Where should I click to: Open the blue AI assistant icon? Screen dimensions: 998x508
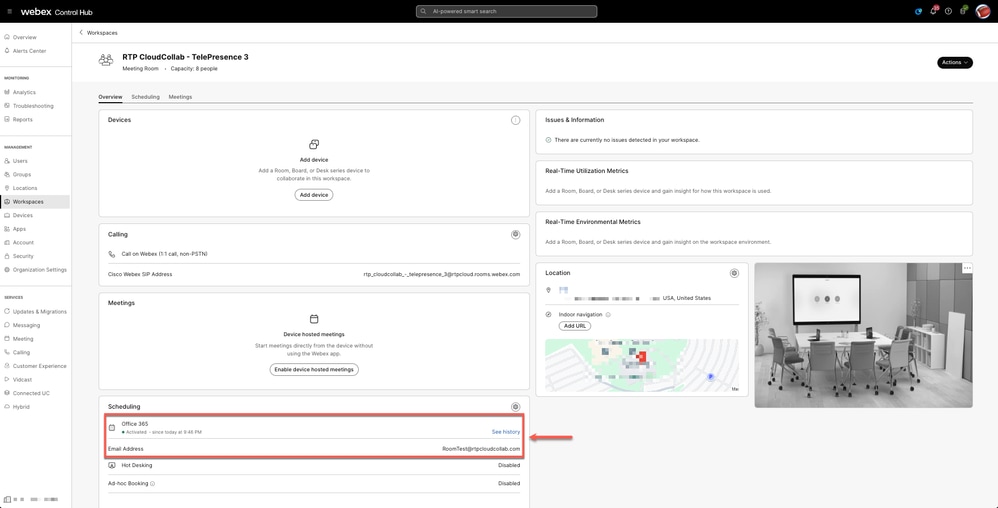point(918,11)
